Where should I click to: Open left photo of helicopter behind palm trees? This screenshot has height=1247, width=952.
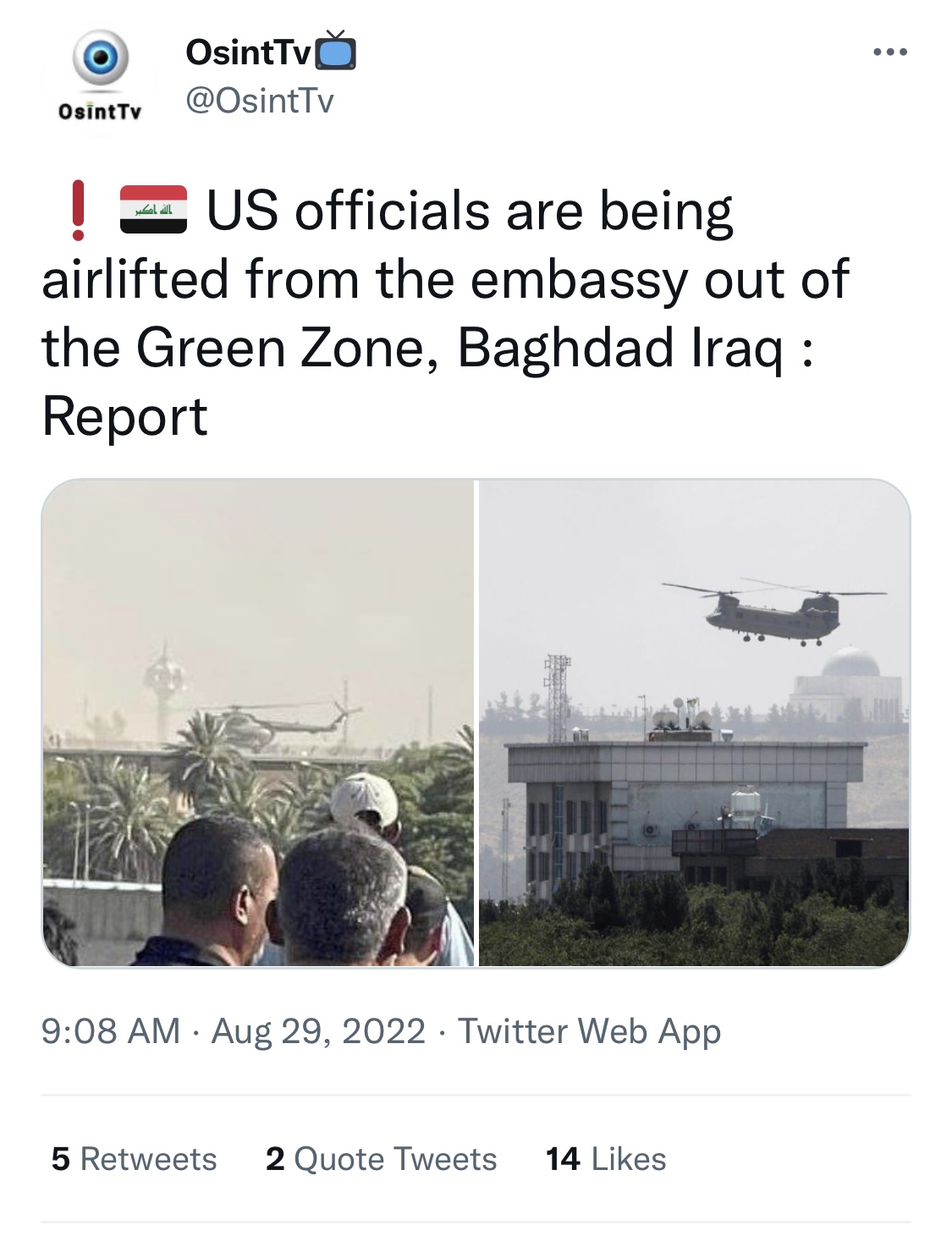(258, 723)
